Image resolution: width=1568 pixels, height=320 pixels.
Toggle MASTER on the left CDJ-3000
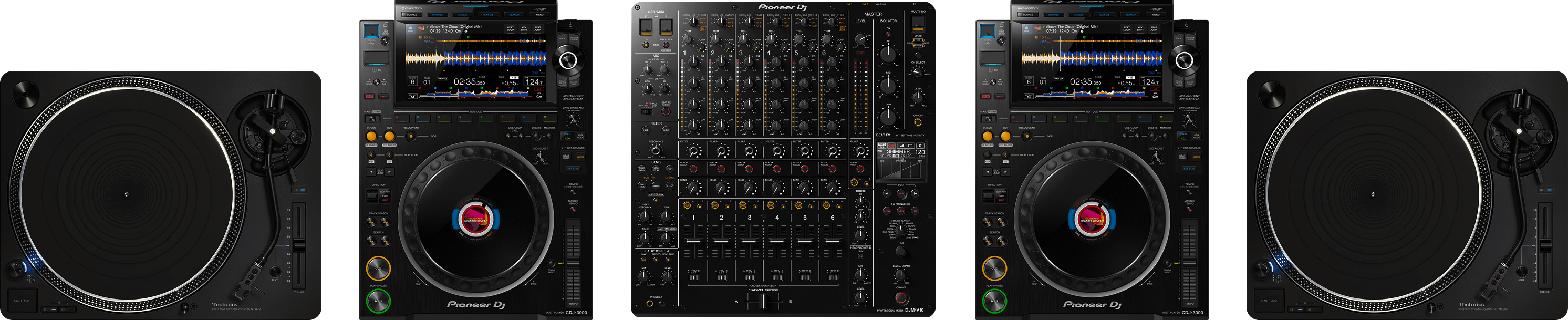(579, 157)
